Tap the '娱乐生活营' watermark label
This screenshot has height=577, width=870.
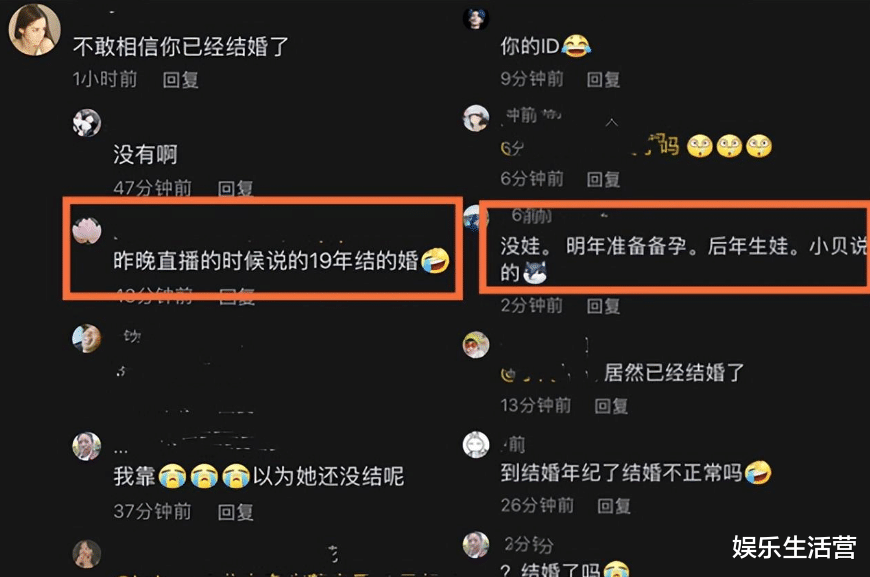point(794,547)
